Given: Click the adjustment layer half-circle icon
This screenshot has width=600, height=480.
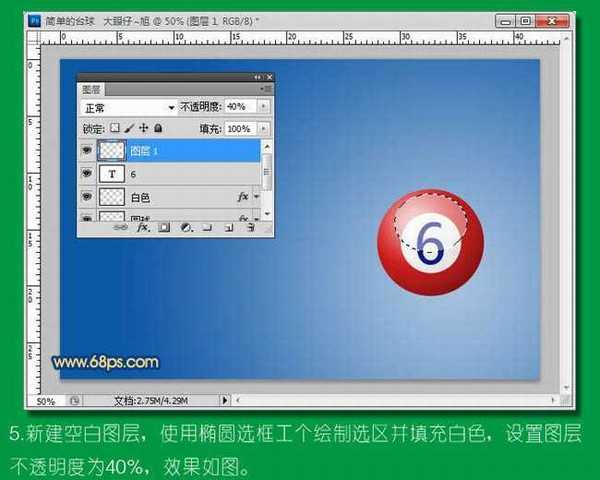Looking at the screenshot, I should point(185,228).
